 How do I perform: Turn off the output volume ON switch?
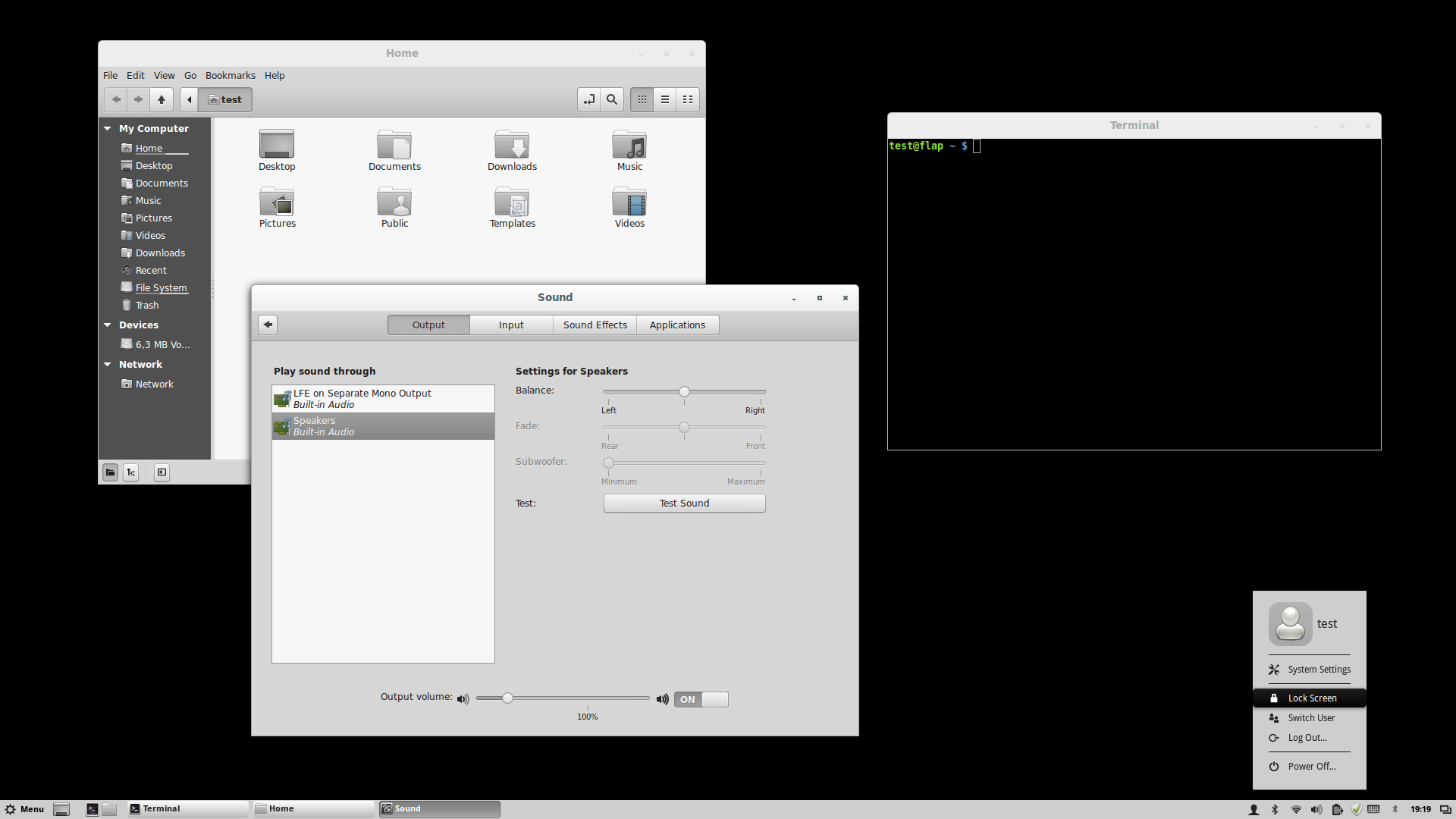[x=701, y=699]
